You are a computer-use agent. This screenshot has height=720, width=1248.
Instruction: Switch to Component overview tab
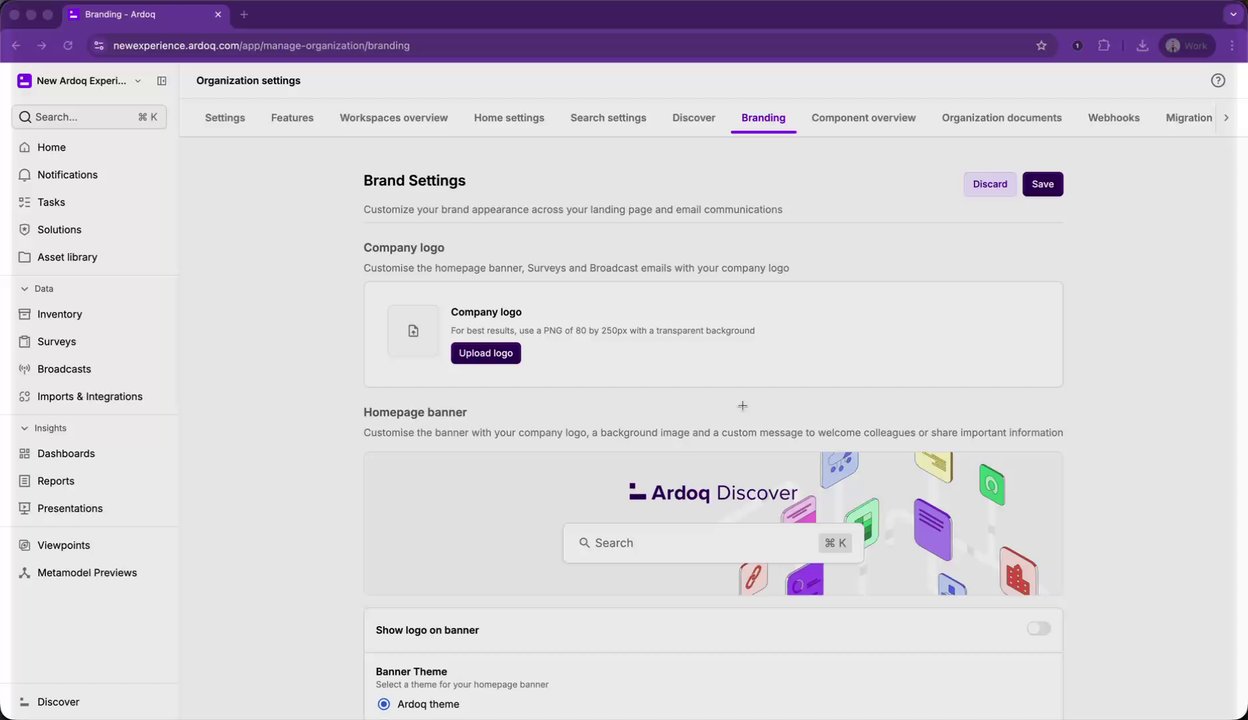[x=863, y=118]
